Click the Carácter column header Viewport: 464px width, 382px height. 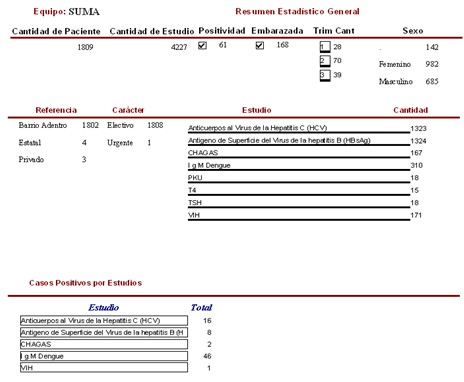[x=128, y=110]
